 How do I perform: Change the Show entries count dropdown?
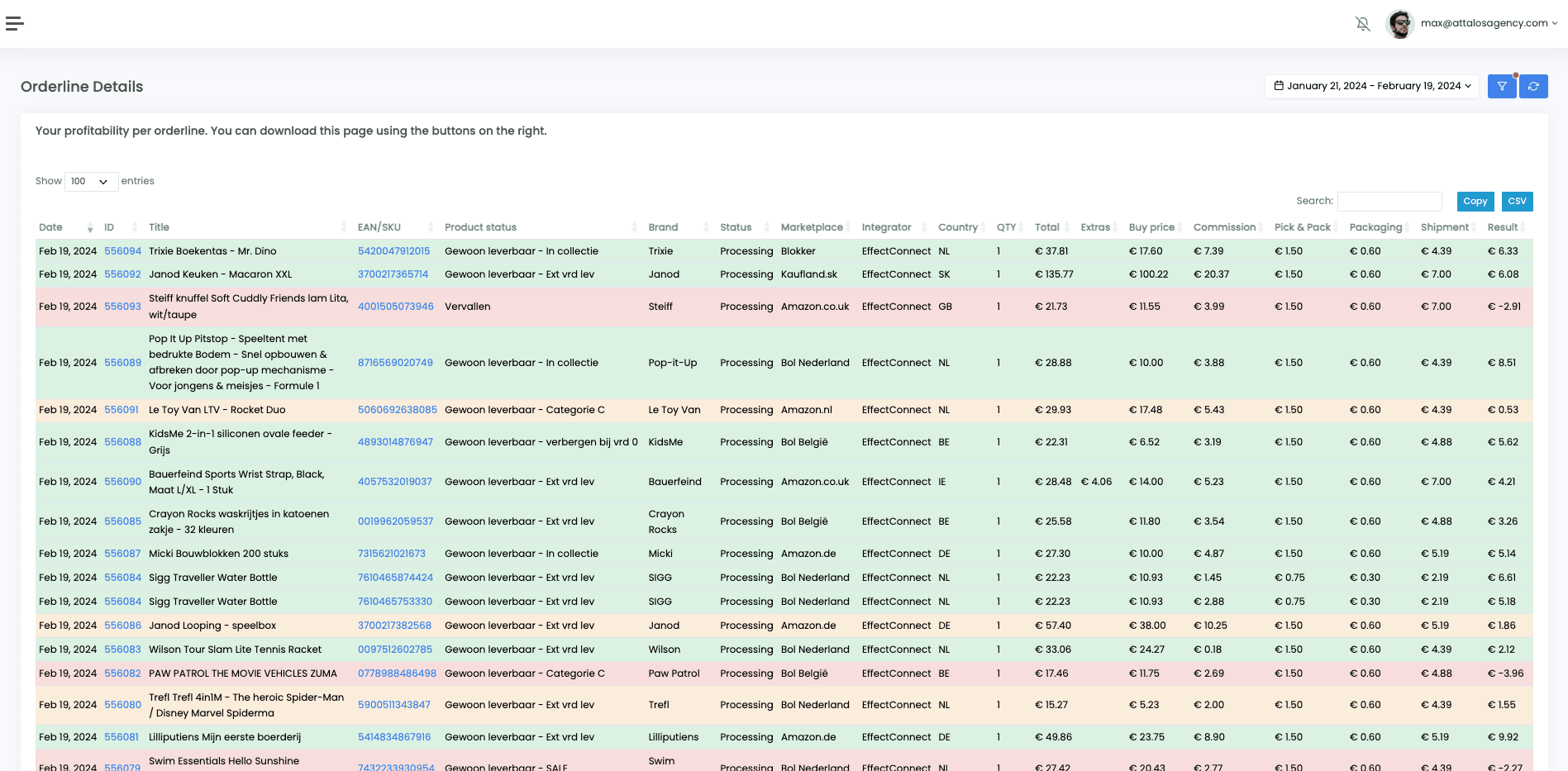coord(91,181)
